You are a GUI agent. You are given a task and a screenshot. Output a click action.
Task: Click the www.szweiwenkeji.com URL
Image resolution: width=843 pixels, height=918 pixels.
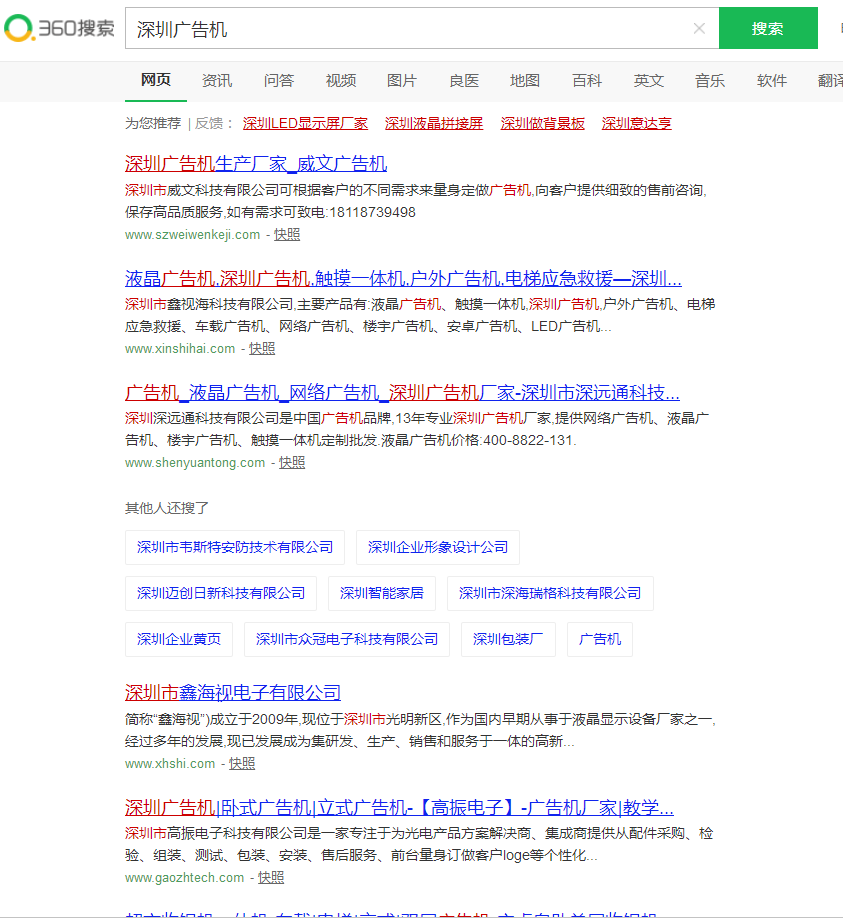[x=193, y=235]
